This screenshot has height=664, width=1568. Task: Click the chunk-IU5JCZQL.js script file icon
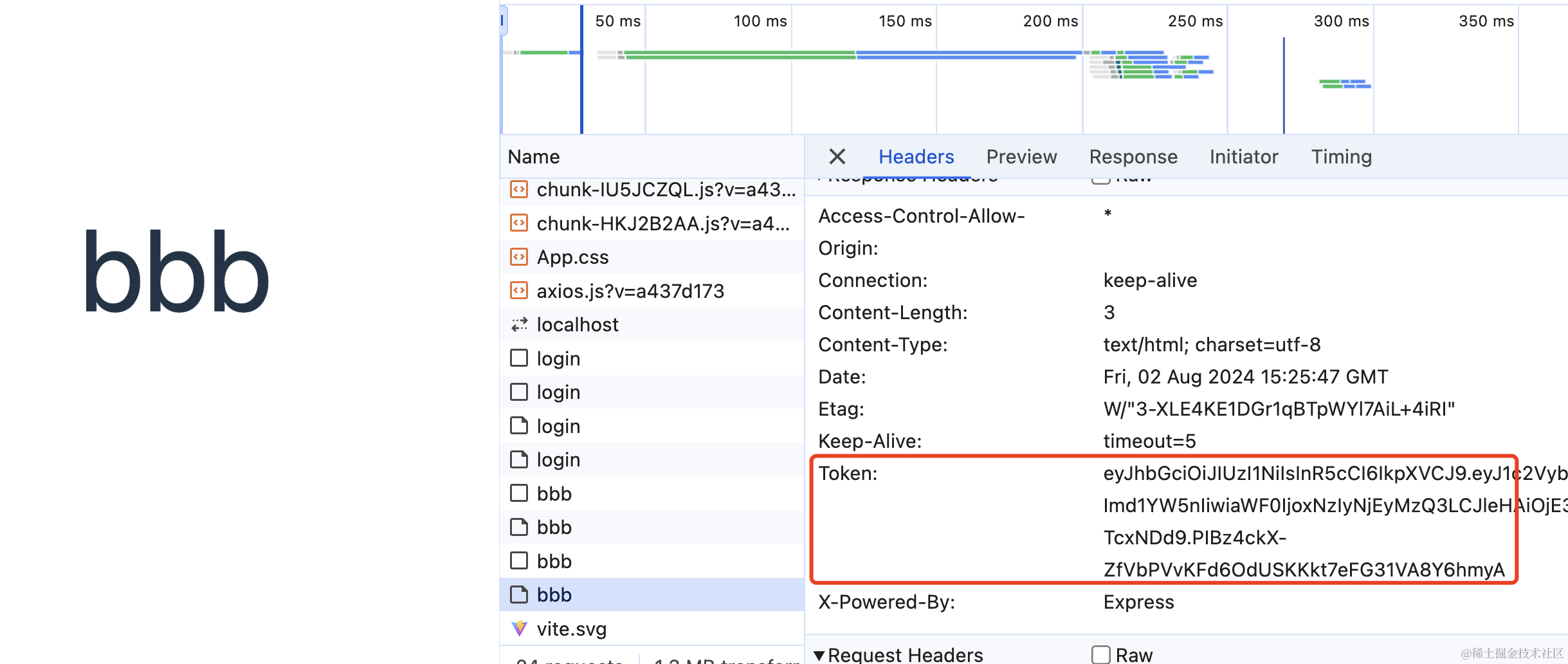coord(518,190)
